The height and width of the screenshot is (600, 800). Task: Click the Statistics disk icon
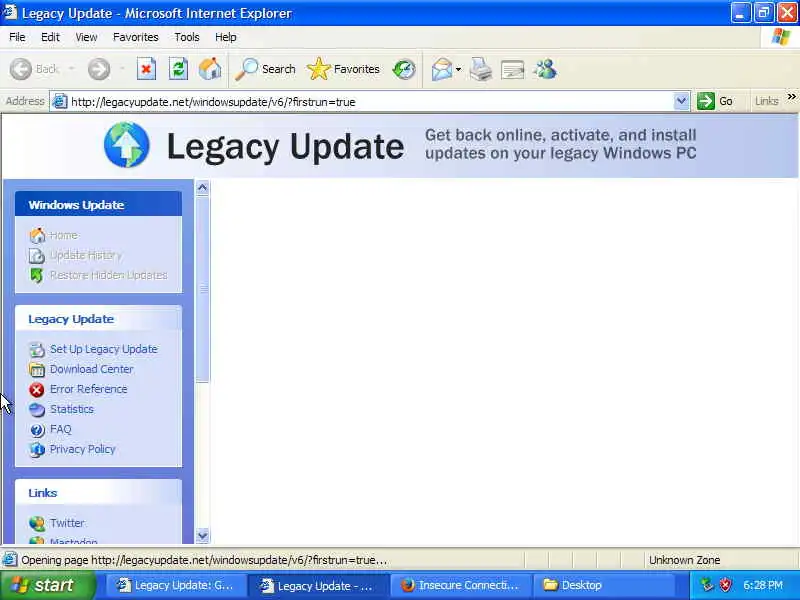(x=37, y=410)
